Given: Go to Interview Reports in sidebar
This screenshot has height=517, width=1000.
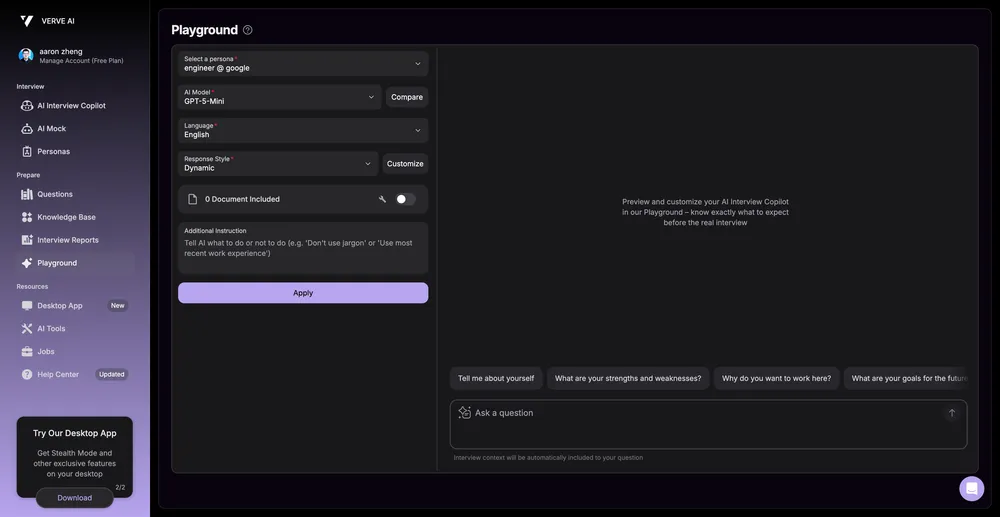Looking at the screenshot, I should point(68,240).
